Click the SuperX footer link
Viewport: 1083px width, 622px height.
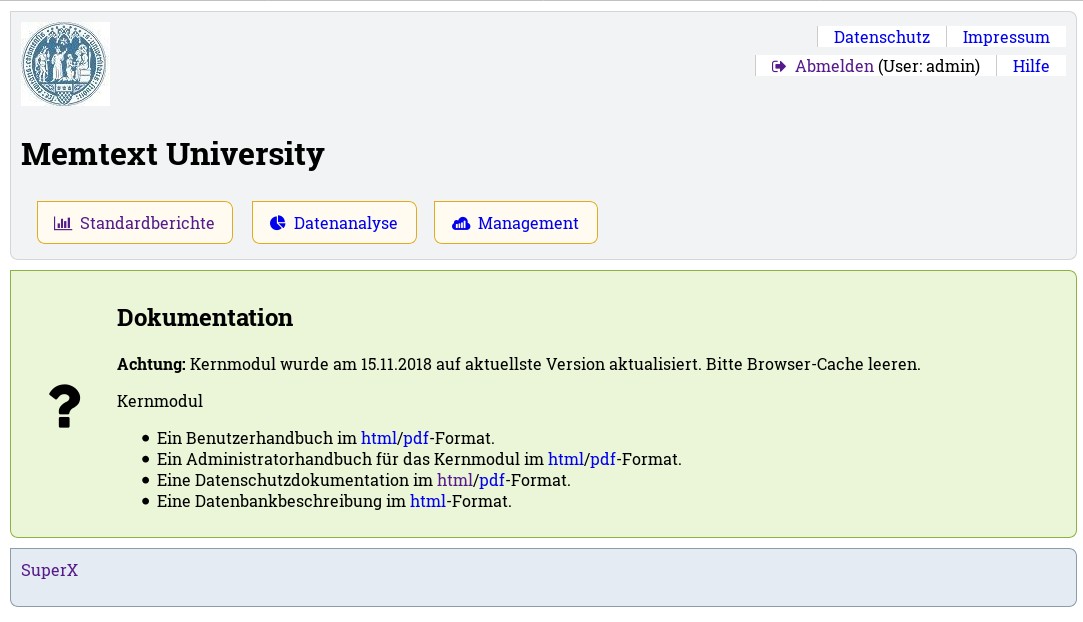pos(49,570)
